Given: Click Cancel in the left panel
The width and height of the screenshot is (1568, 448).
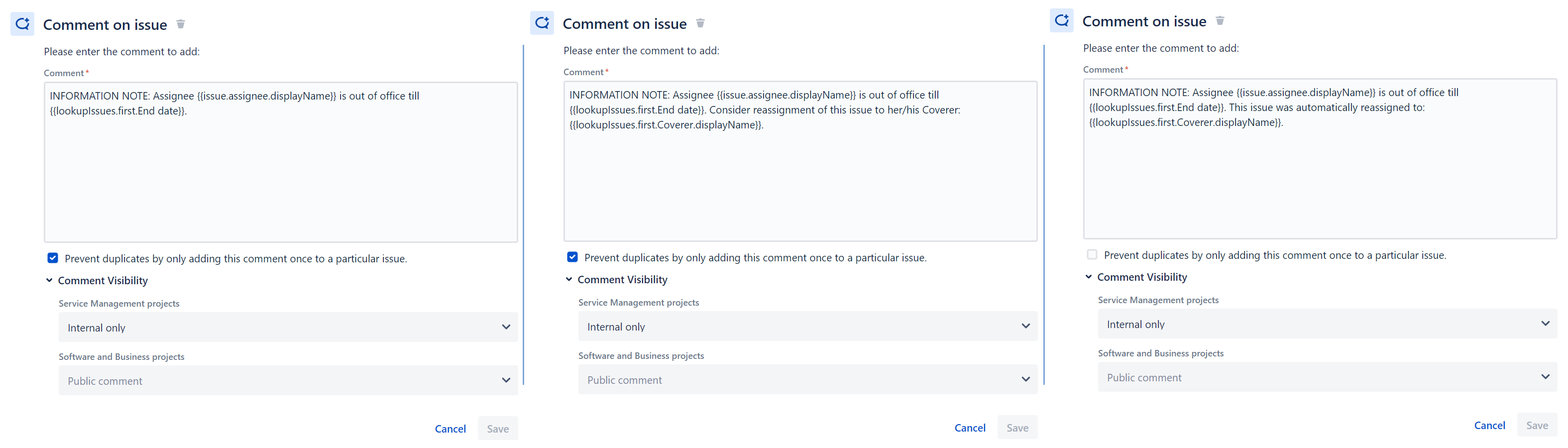Looking at the screenshot, I should pyautogui.click(x=450, y=429).
